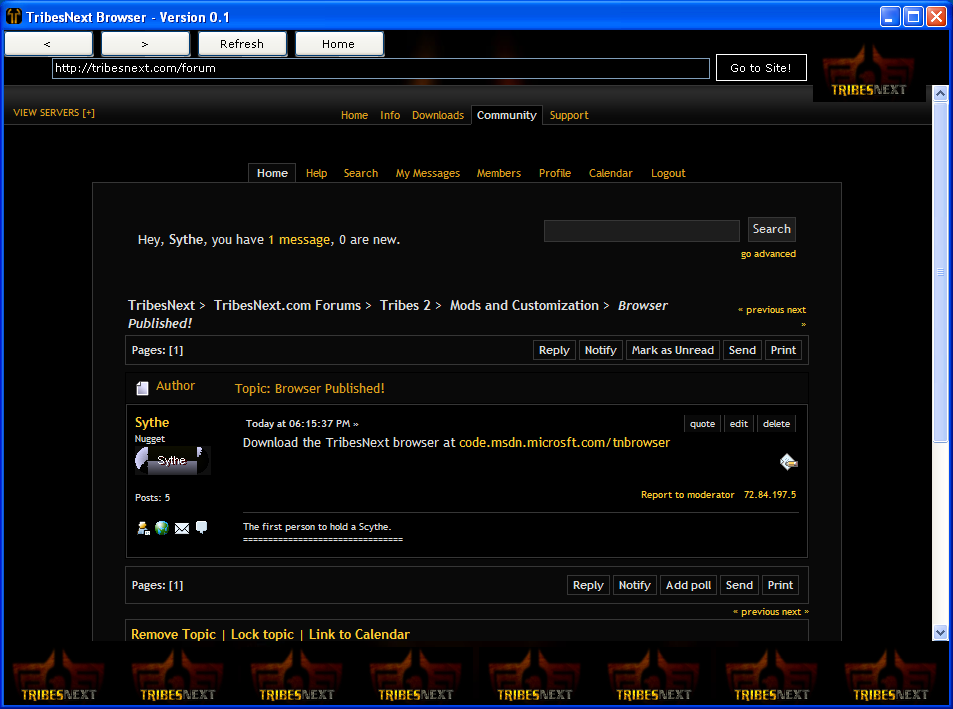Click the post timestamp Today at 06:15:37 PM

(x=298, y=423)
